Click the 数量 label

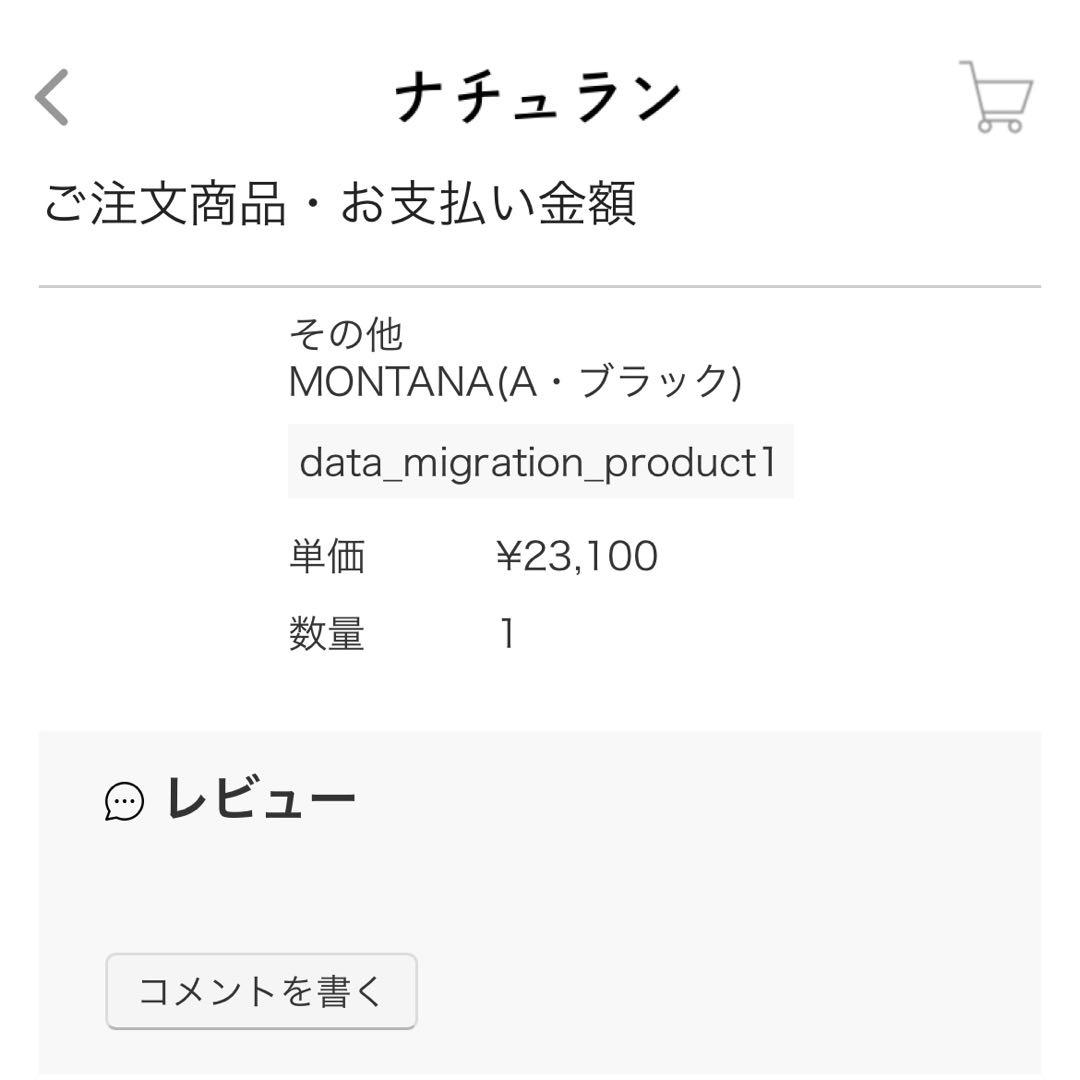pos(327,632)
